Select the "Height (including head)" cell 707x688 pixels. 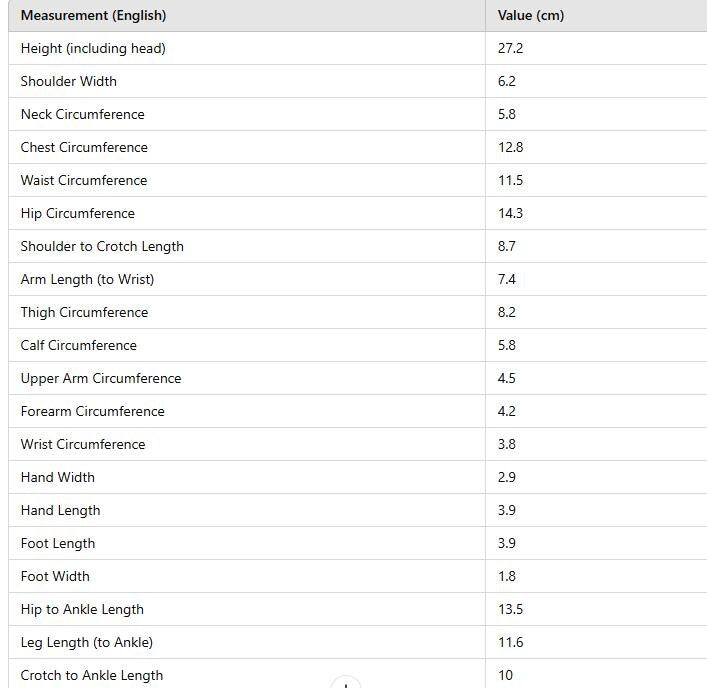coord(93,48)
